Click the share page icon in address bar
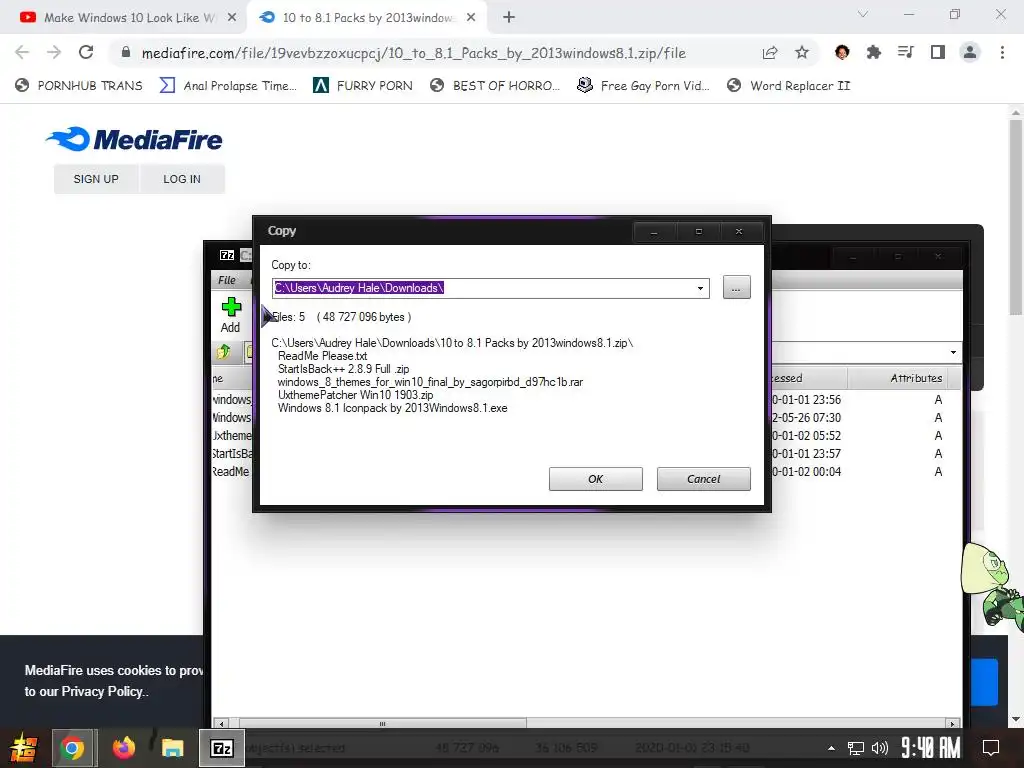The width and height of the screenshot is (1024, 768). tap(770, 53)
